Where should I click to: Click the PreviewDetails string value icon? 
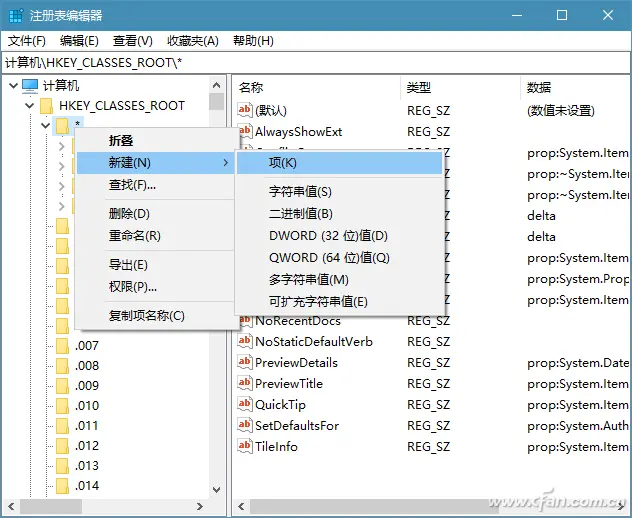[245, 362]
